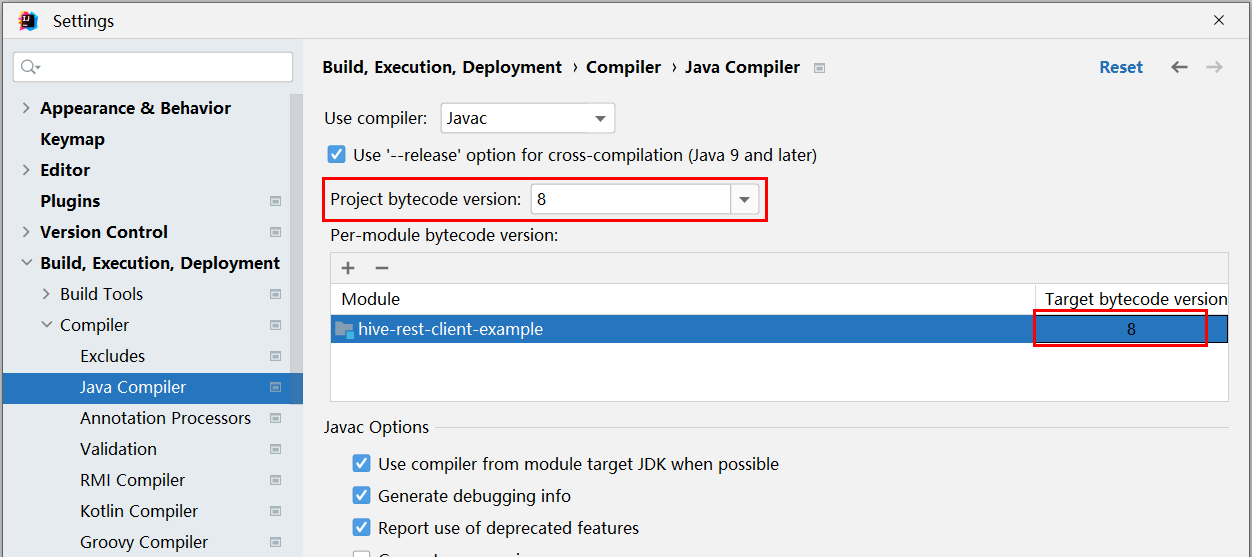Viewport: 1252px width, 557px height.
Task: Click the breadcrumb project-level settings icon
Action: tap(819, 68)
